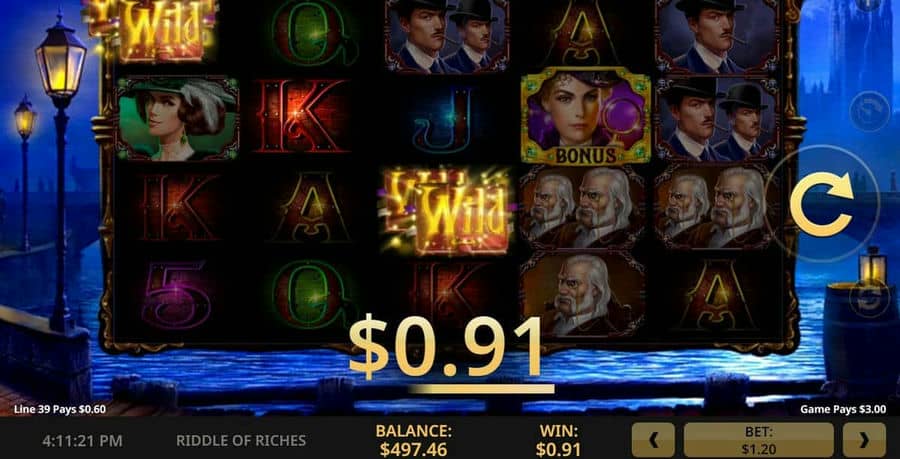Viewport: 900px width, 459px height.
Task: Click the BALANCE $497.46 readout
Action: tap(413, 440)
